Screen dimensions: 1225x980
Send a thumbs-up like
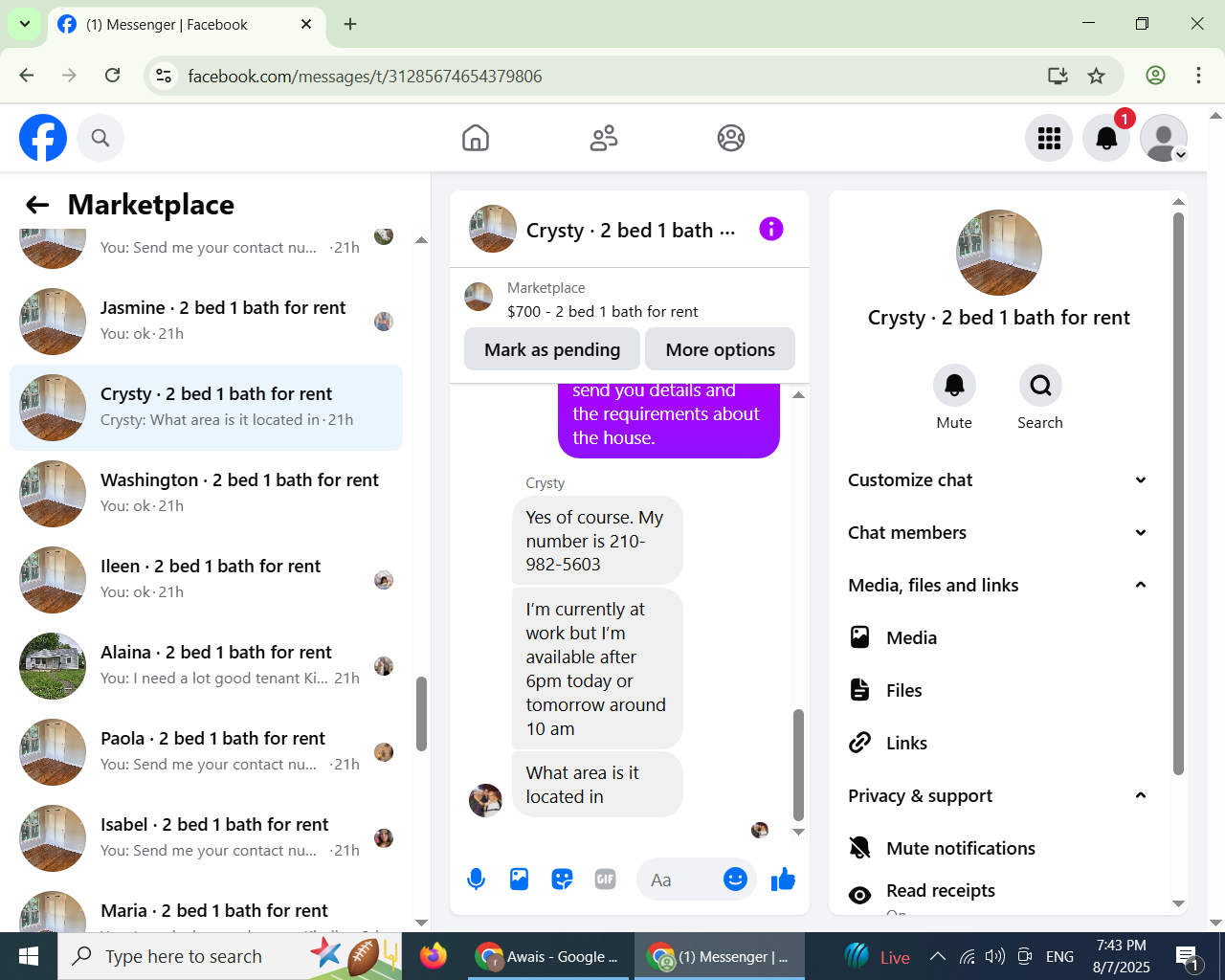[783, 880]
